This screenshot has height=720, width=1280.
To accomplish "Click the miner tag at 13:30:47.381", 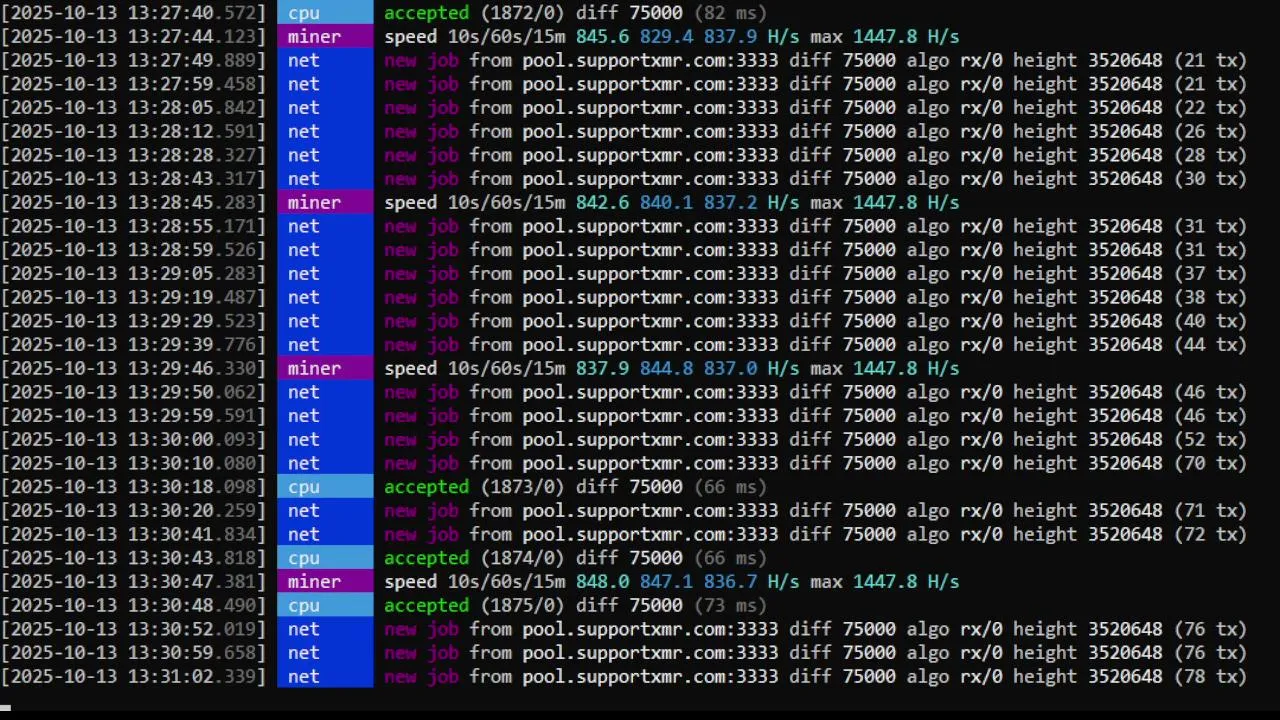I will tap(325, 582).
